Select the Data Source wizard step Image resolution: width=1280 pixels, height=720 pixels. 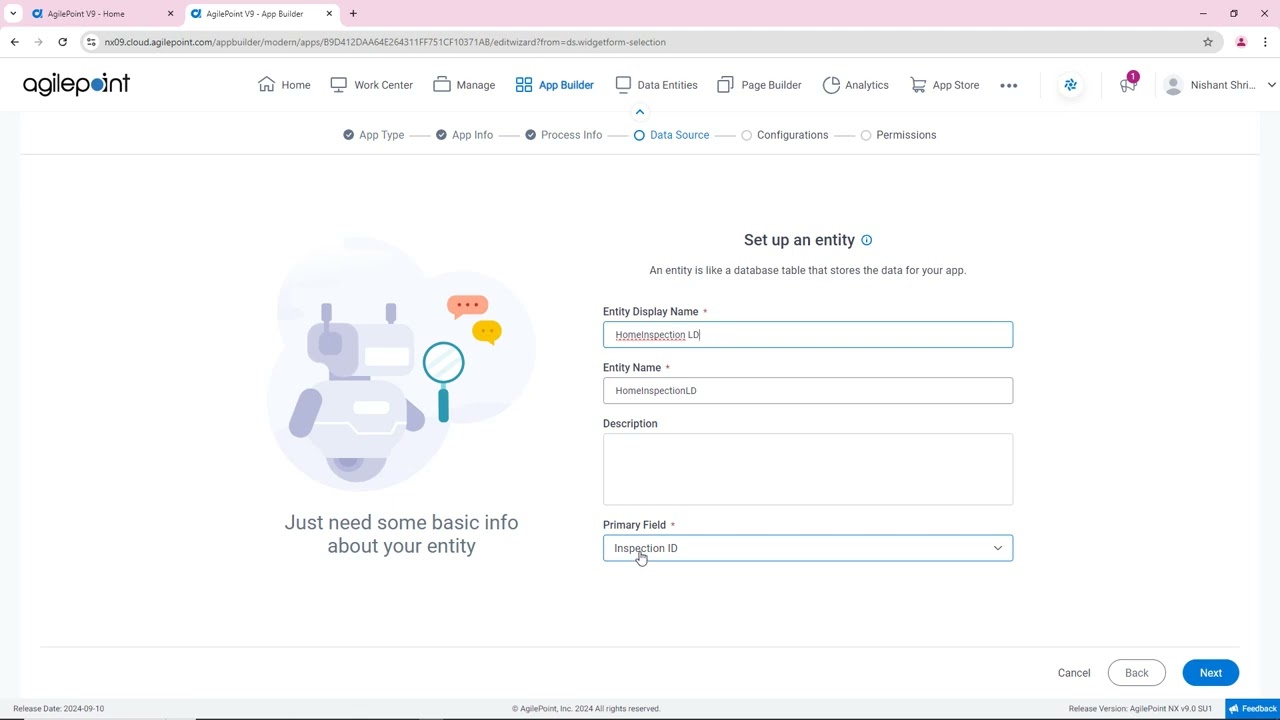click(x=671, y=135)
